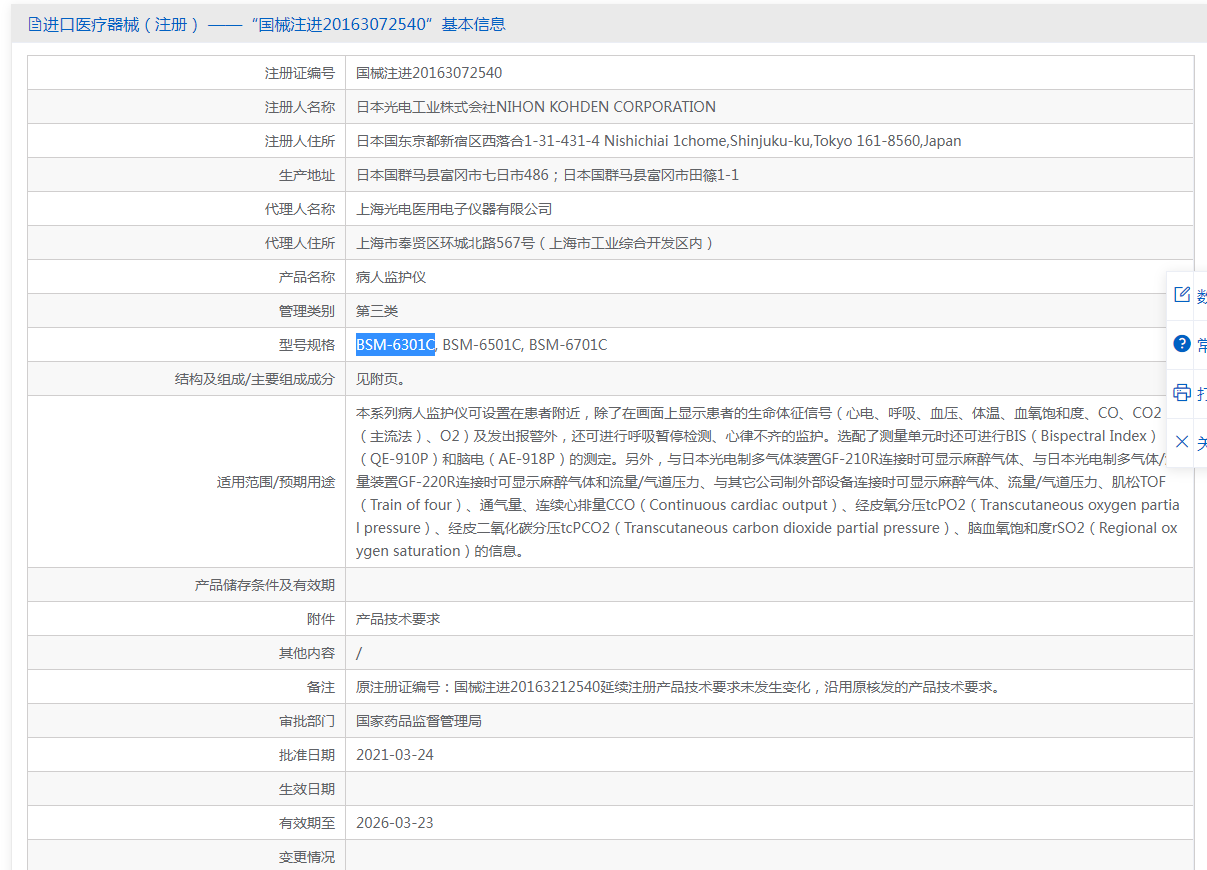
Task: Click the approval date 2021-03-24
Action: coord(395,755)
